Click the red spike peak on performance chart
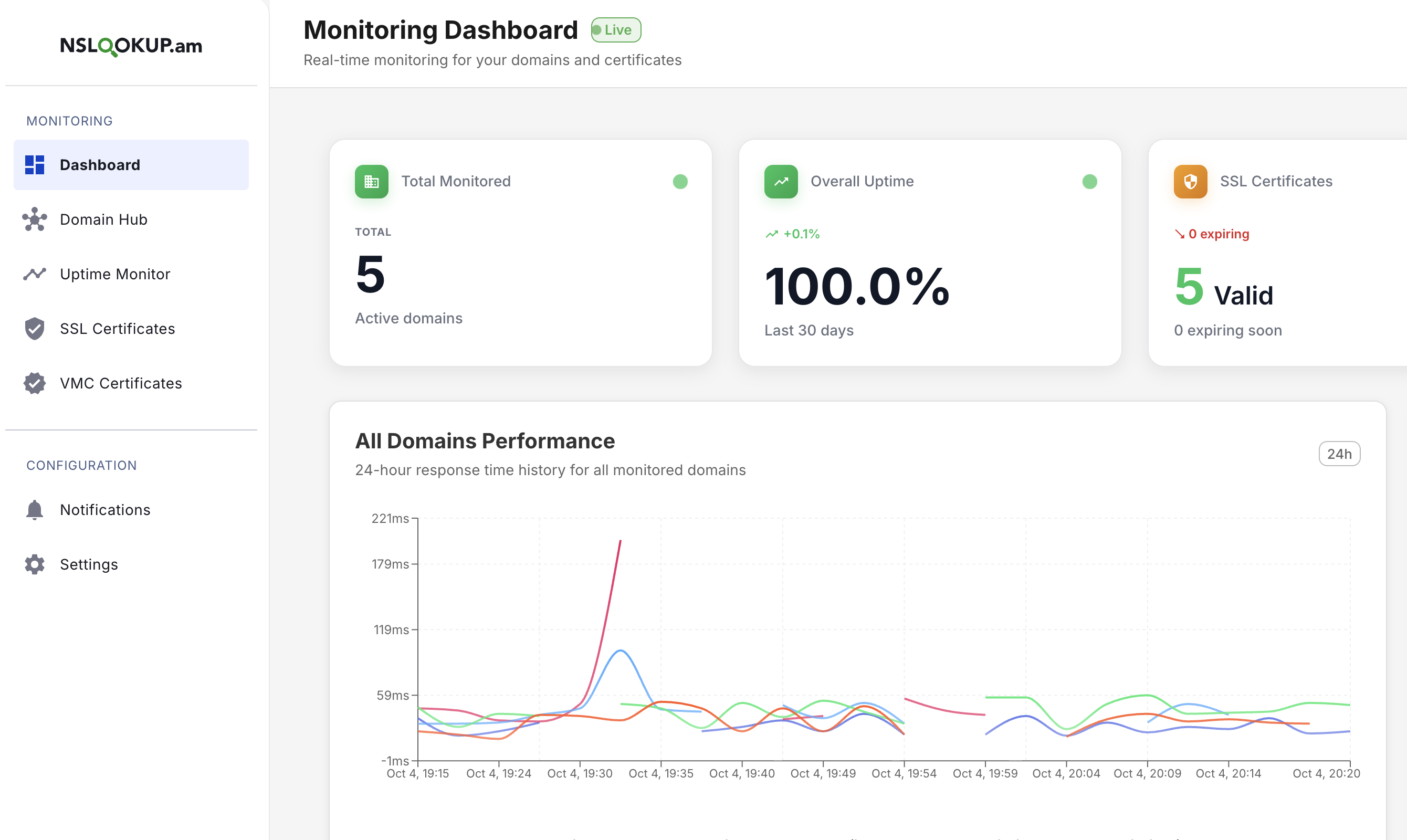Viewport: 1407px width, 840px height. (x=619, y=542)
